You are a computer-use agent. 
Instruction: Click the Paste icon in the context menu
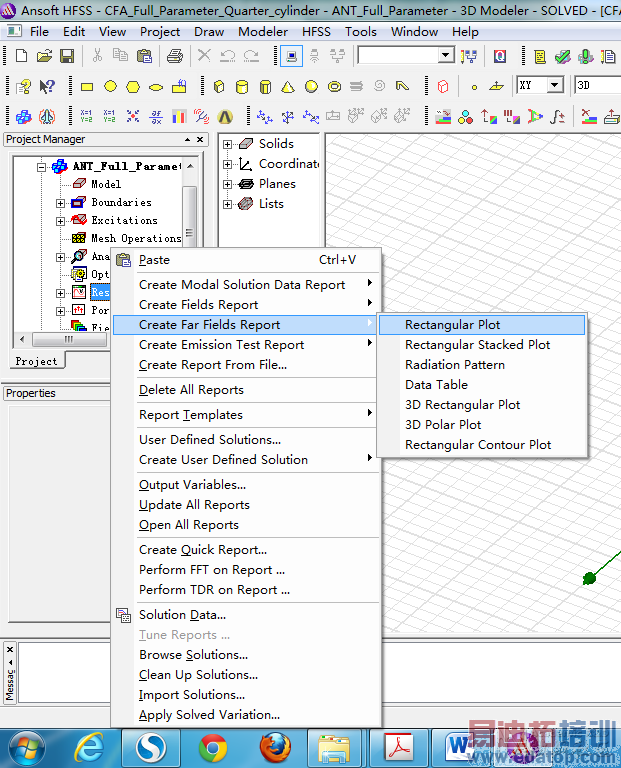pyautogui.click(x=124, y=260)
